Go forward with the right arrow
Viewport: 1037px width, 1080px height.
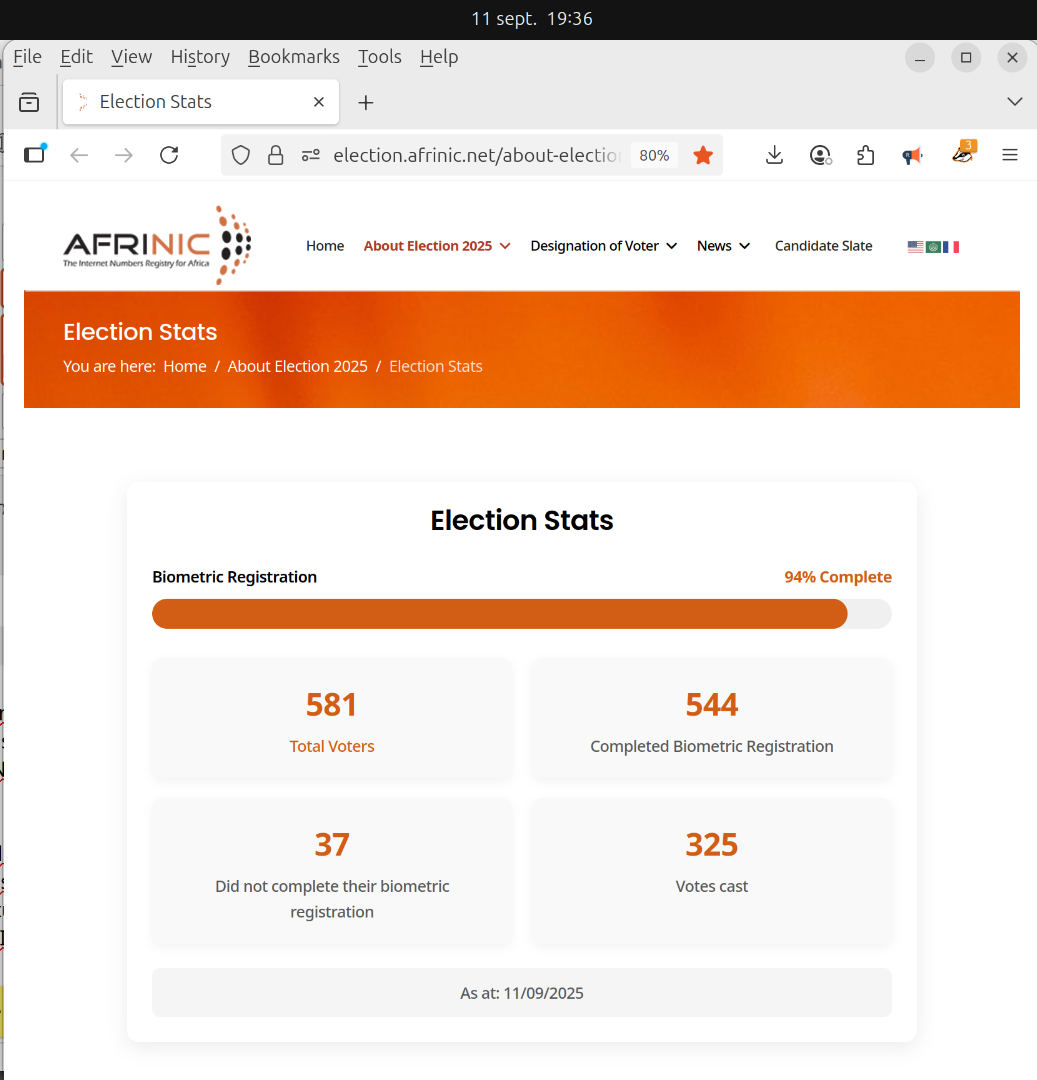point(124,155)
